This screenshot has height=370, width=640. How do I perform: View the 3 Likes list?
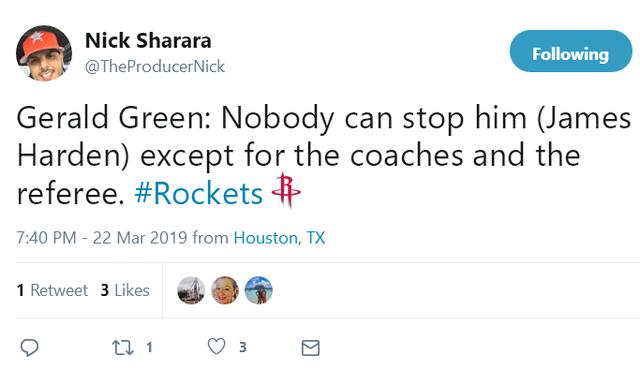pyautogui.click(x=125, y=290)
